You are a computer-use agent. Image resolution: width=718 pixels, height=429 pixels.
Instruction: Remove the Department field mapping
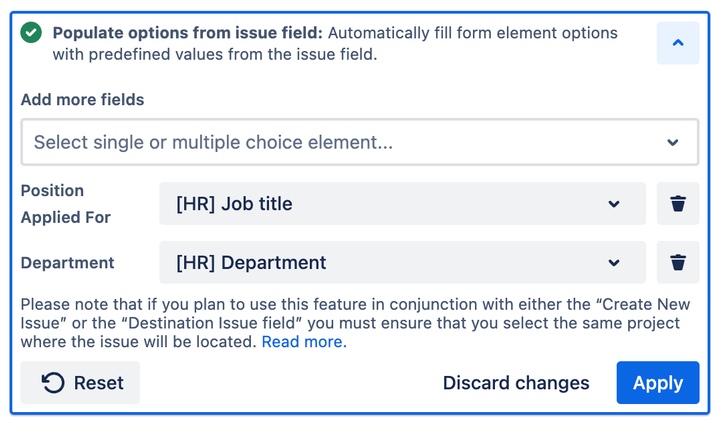pyautogui.click(x=678, y=263)
